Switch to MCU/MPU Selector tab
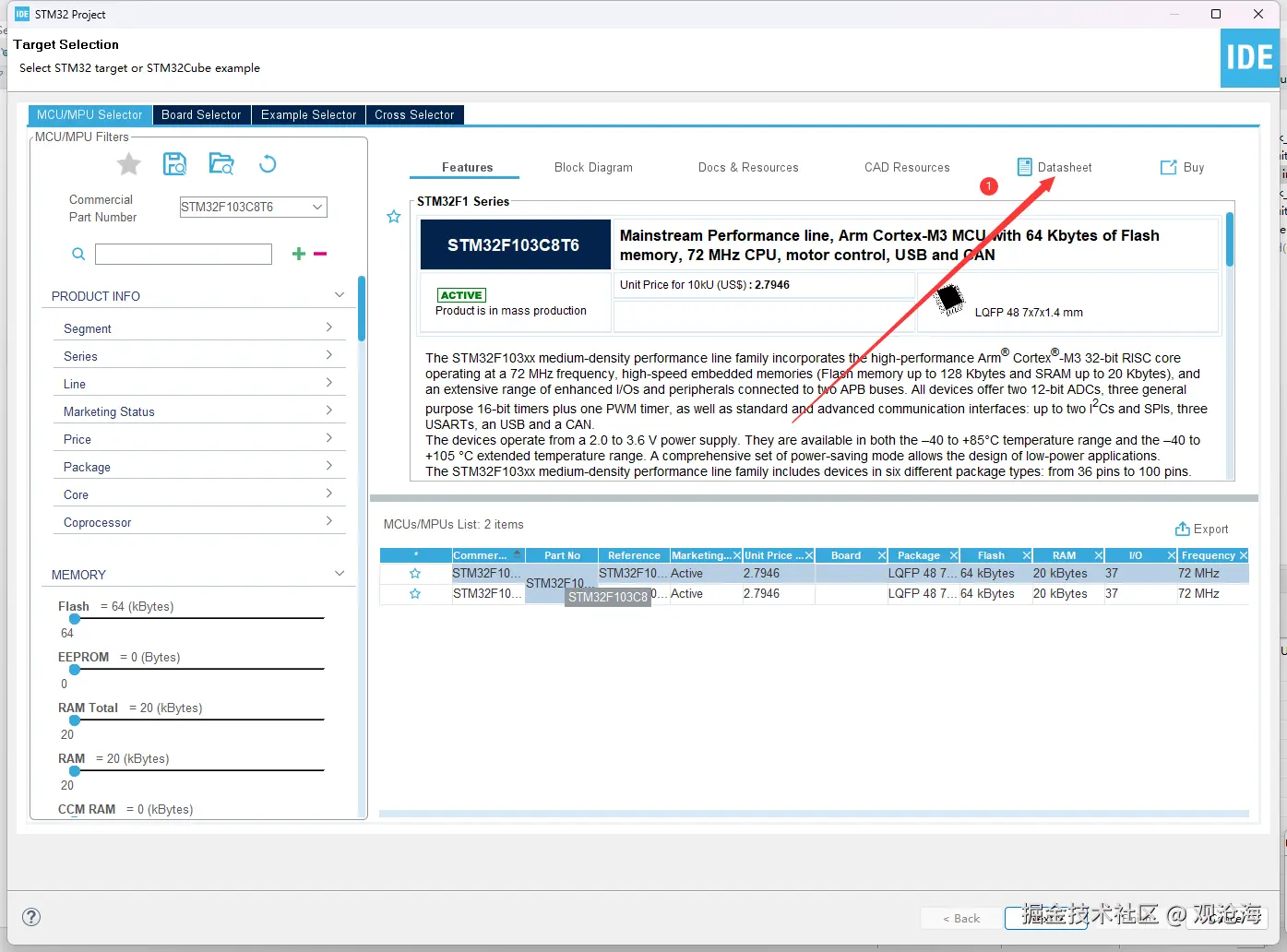The height and width of the screenshot is (952, 1287). pyautogui.click(x=89, y=114)
